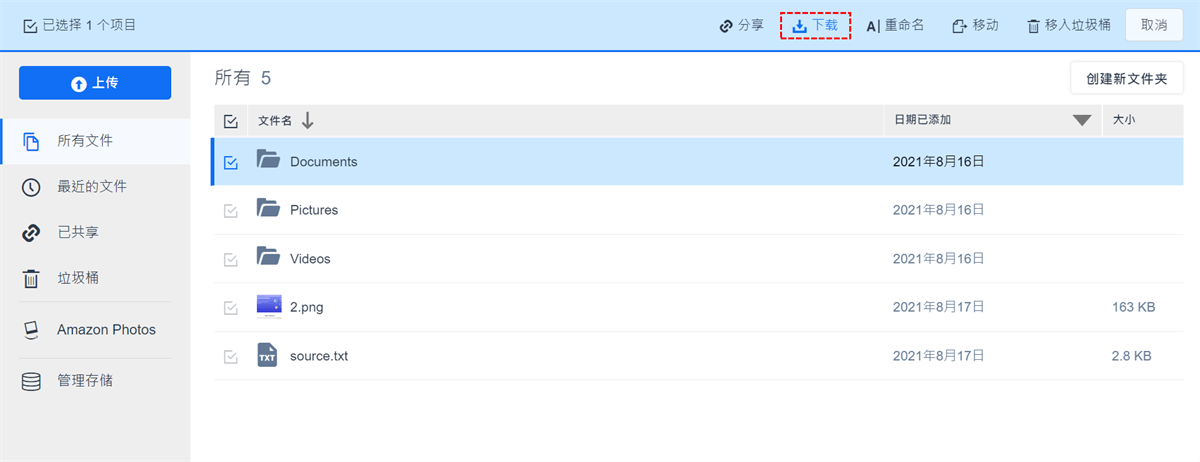Toggle the select-all checkbox in header

(231, 121)
